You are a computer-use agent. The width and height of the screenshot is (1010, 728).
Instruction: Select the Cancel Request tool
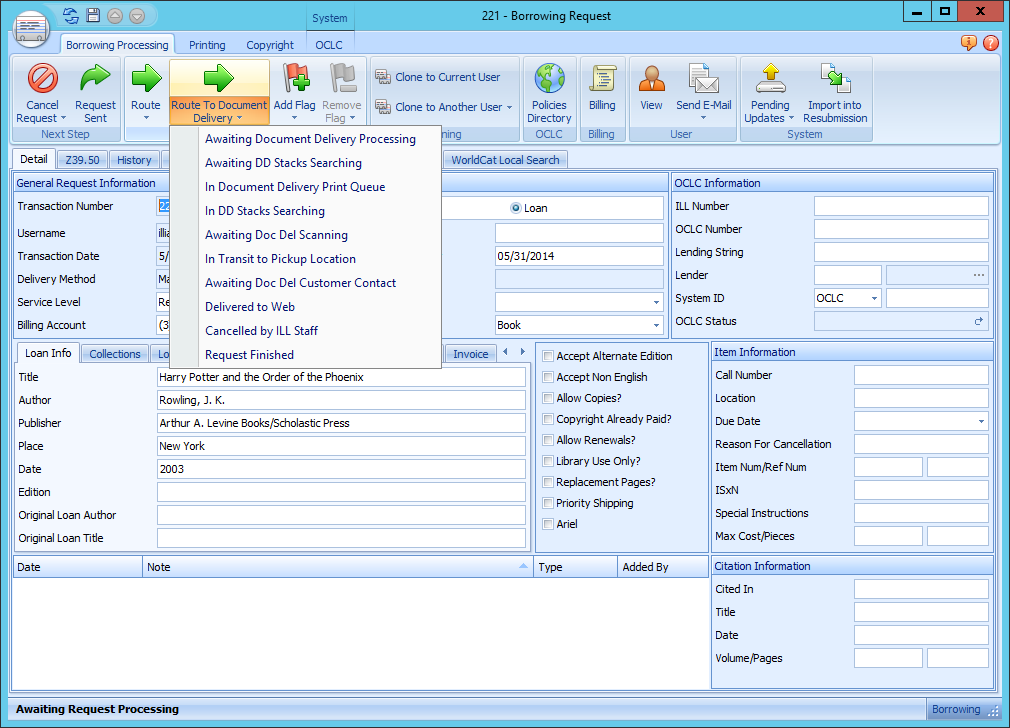(41, 88)
